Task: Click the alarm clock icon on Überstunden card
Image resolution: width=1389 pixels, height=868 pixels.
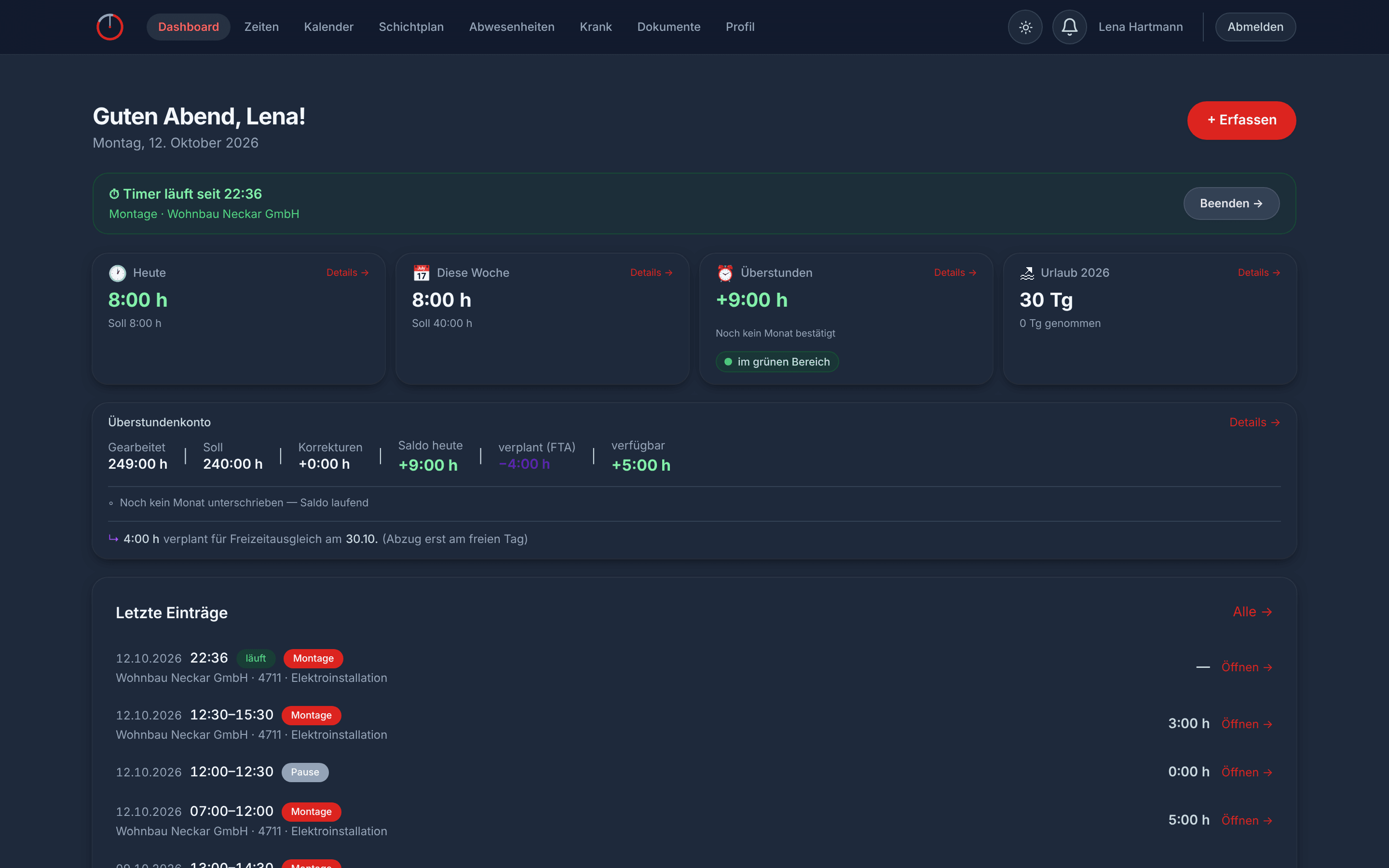Action: pyautogui.click(x=725, y=273)
